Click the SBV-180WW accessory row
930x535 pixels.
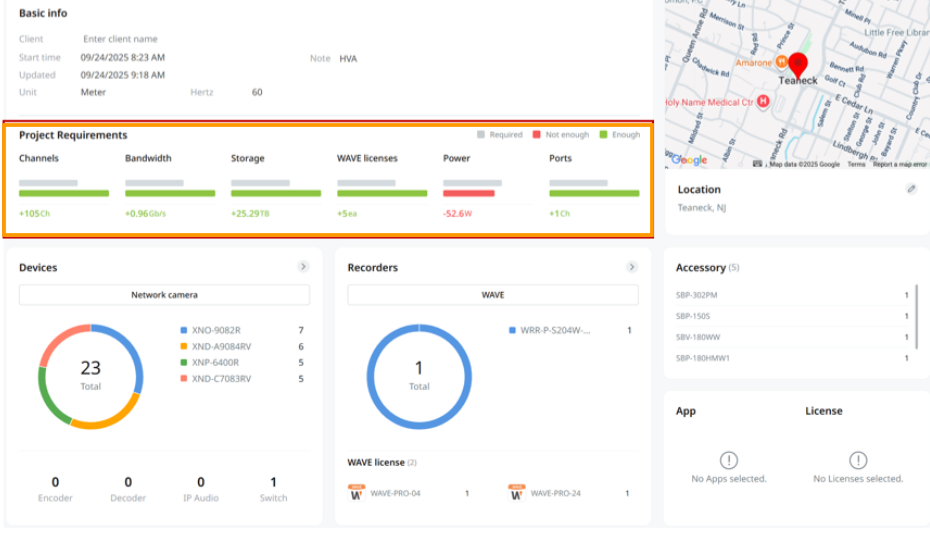[792, 337]
